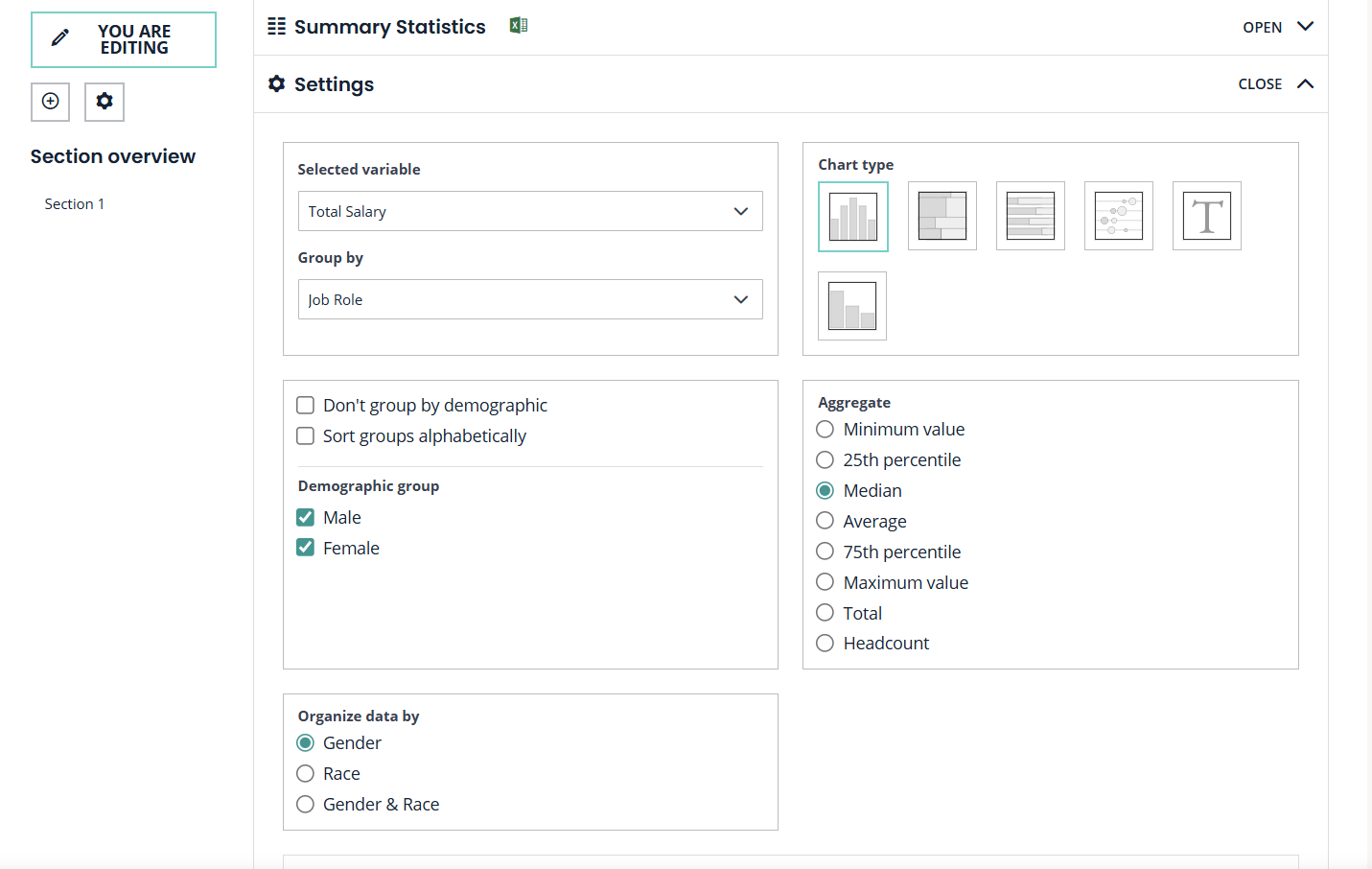Click the Excel export icon

(x=519, y=26)
